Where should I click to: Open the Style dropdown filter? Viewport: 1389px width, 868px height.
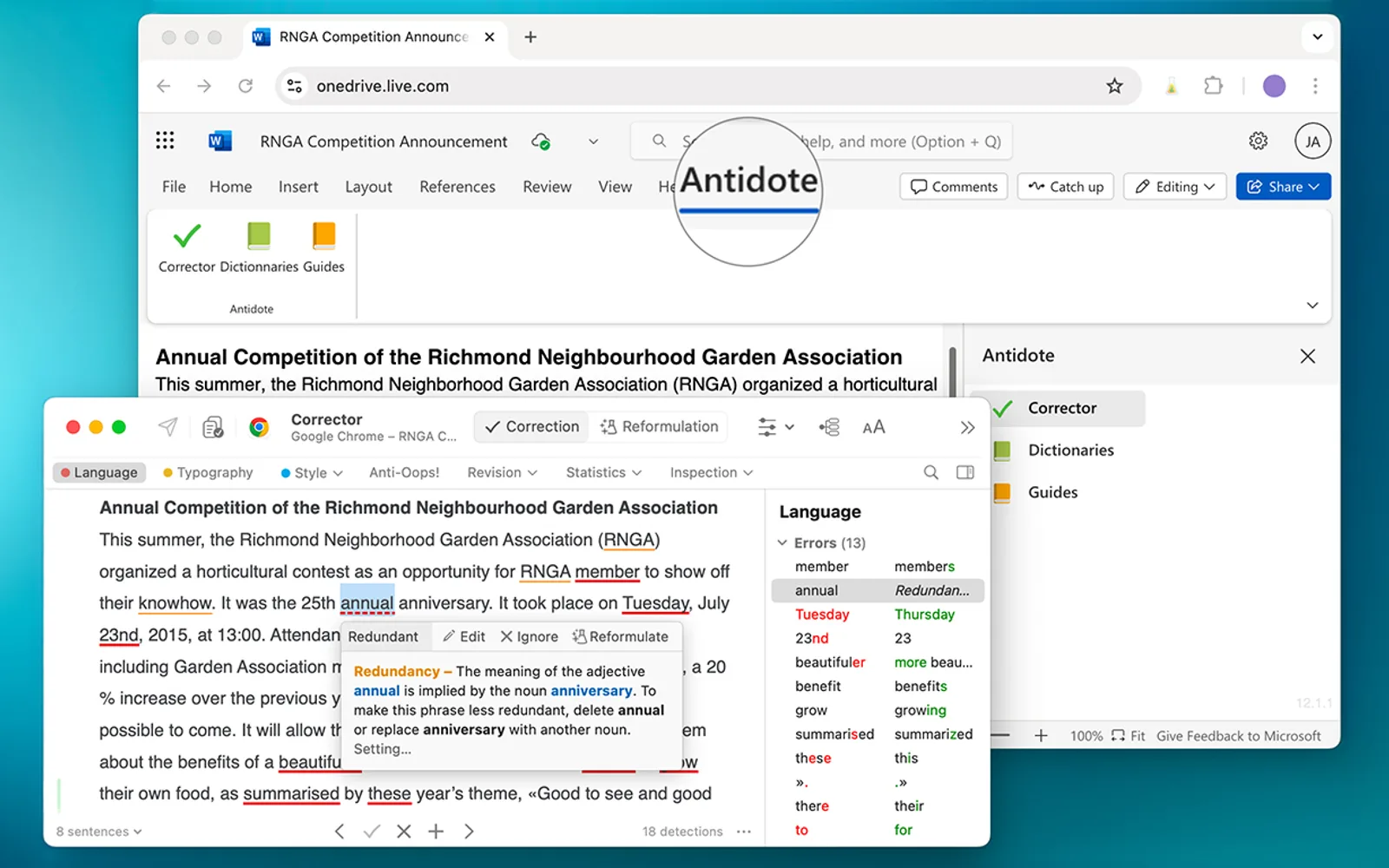tap(312, 472)
